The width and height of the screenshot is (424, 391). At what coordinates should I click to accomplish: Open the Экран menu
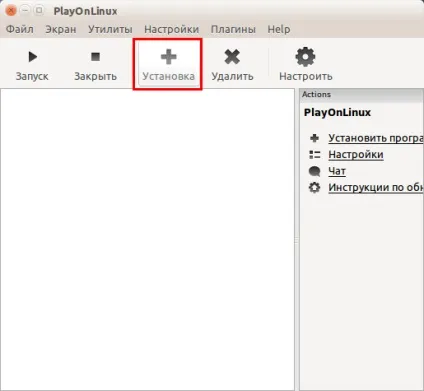click(x=61, y=29)
